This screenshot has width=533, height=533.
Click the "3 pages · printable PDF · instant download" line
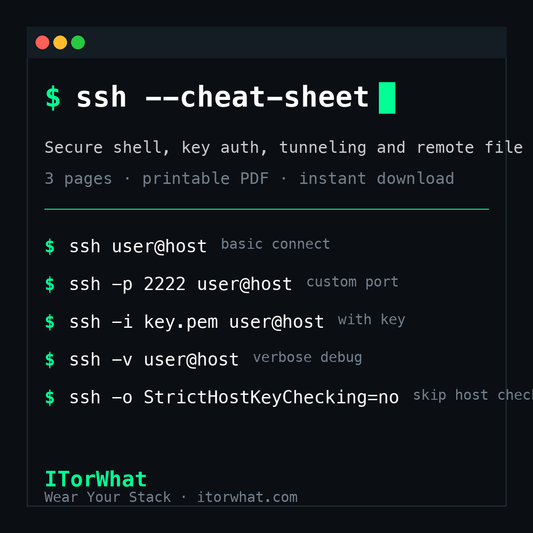click(249, 178)
